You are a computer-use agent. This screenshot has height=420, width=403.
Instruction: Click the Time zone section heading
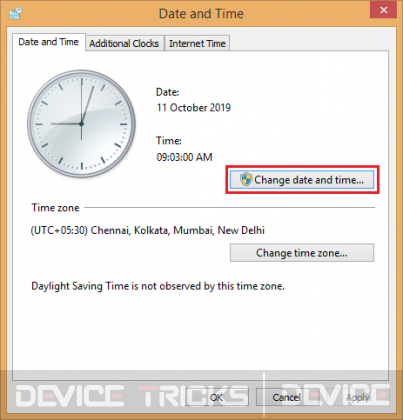(x=55, y=208)
